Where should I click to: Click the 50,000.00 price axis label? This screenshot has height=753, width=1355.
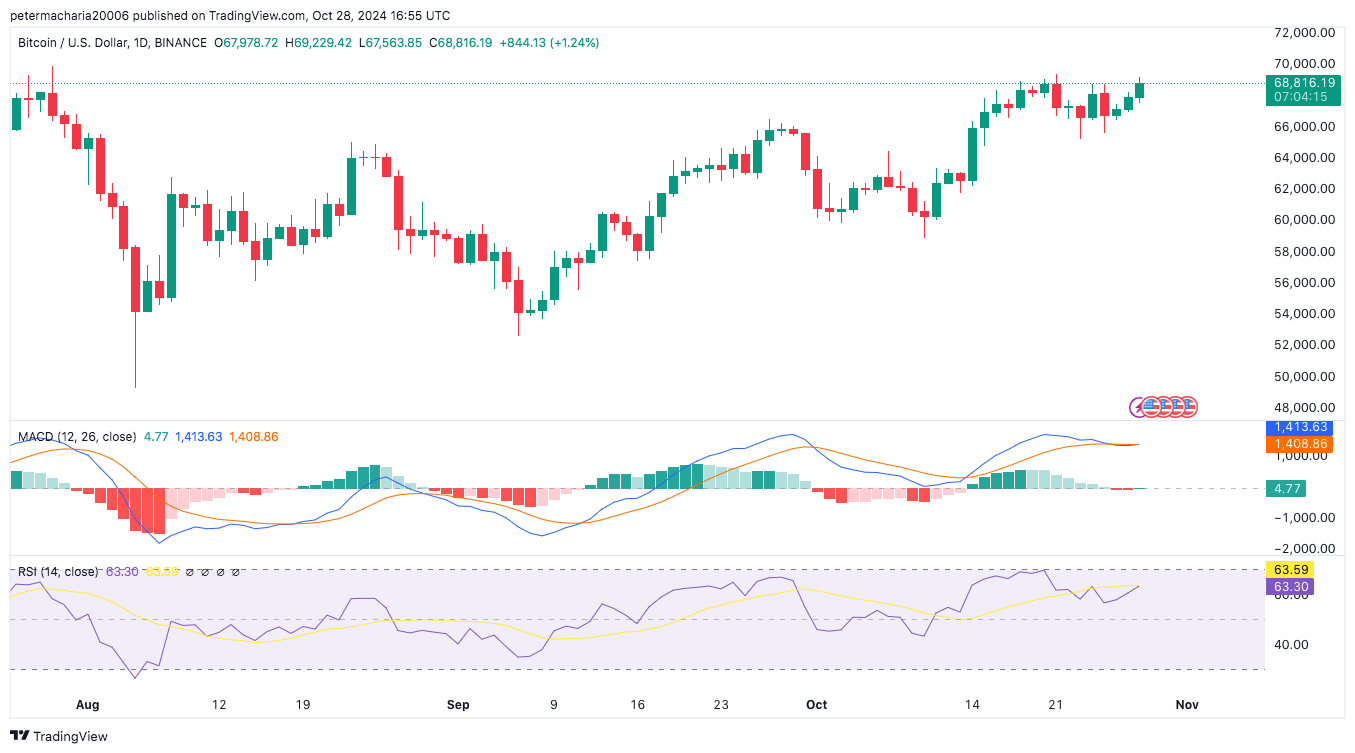coord(1305,377)
